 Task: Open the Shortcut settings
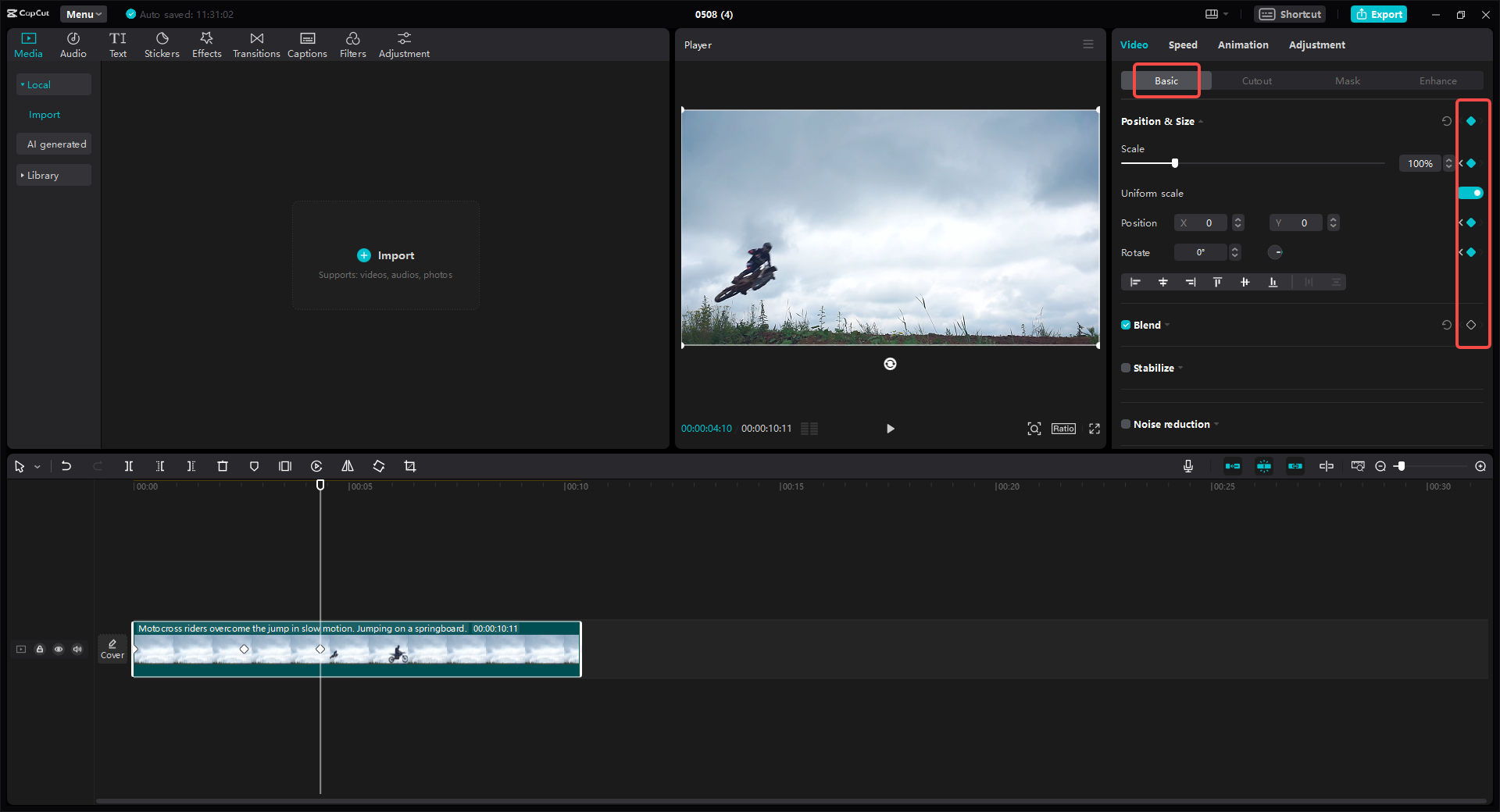1289,14
